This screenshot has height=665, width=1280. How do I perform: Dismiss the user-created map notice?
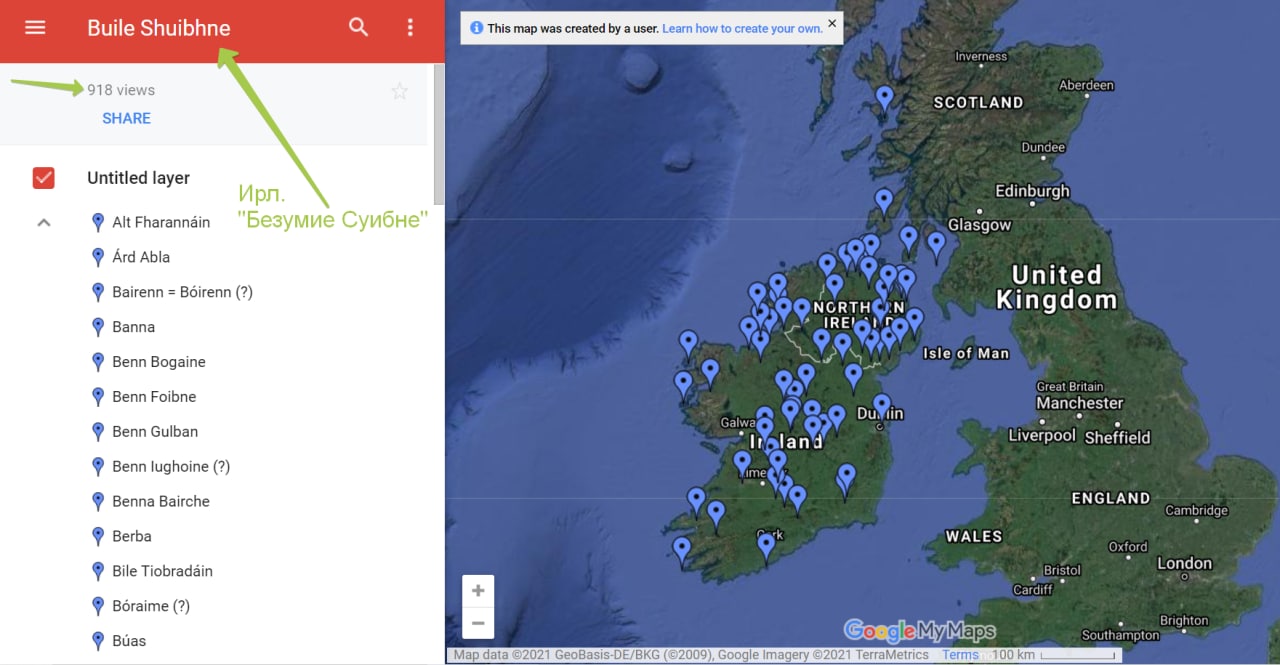point(832,22)
